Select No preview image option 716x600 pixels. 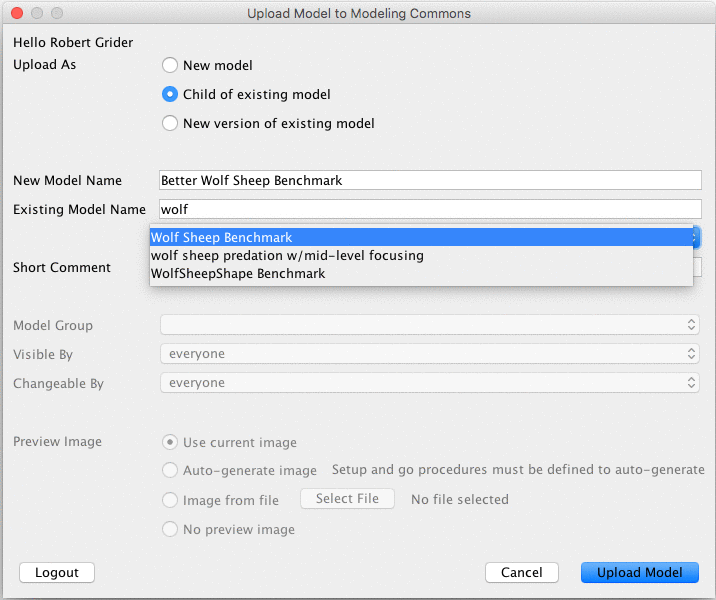(170, 529)
